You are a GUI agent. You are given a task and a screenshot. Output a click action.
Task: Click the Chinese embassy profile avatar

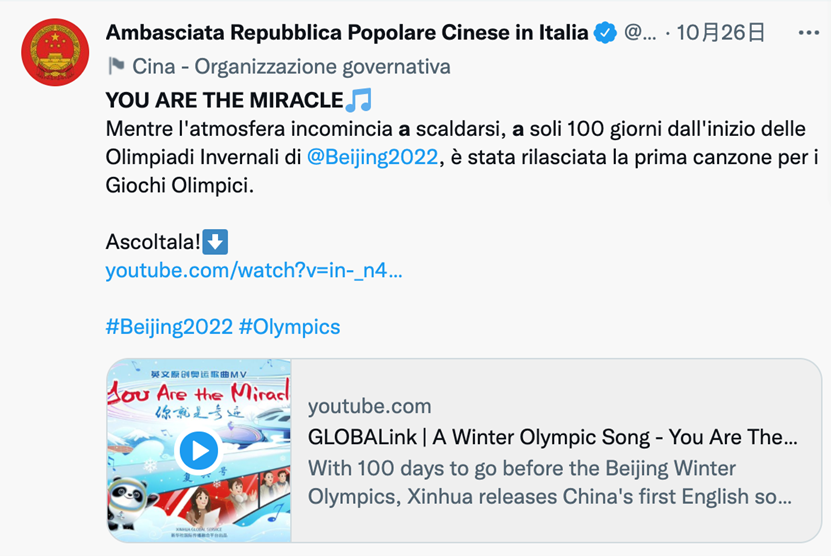tap(55, 52)
